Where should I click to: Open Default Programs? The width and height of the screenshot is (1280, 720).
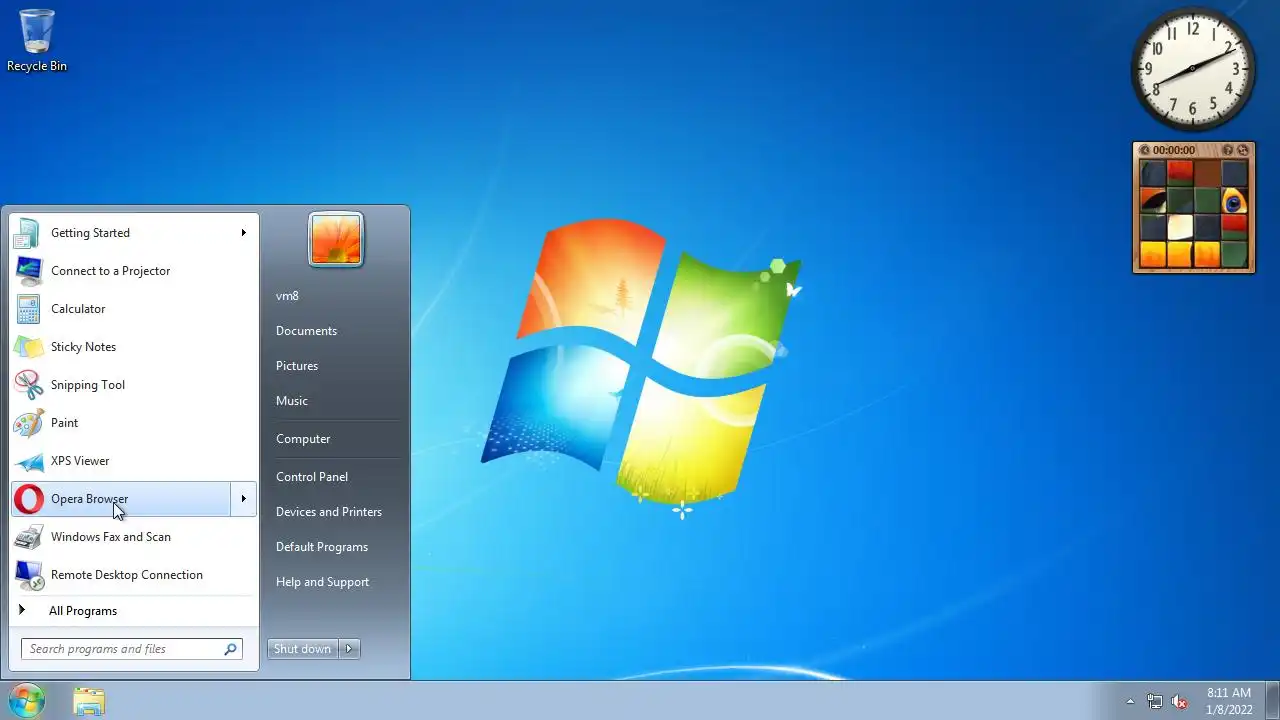[x=322, y=547]
